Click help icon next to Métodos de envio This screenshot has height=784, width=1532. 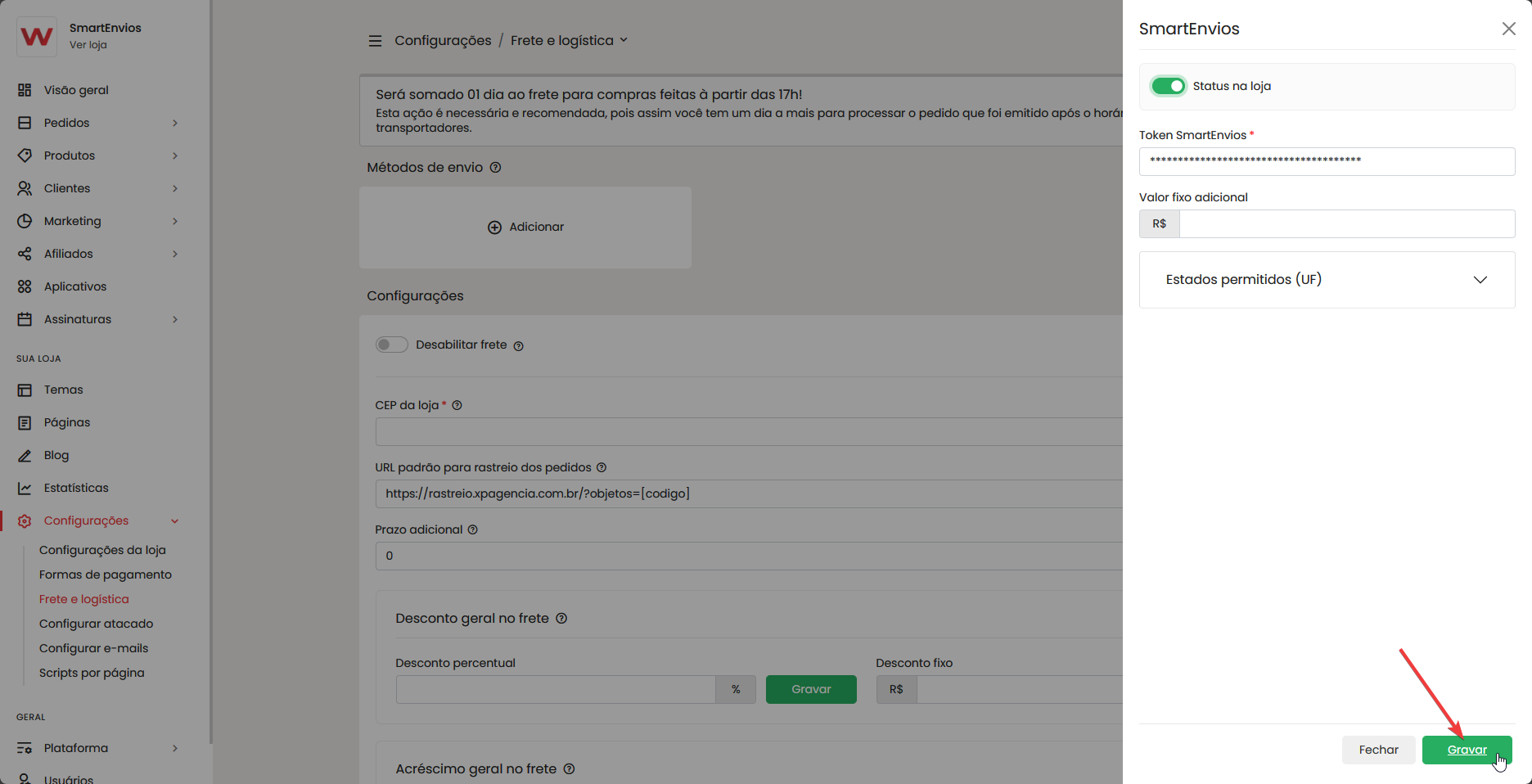click(495, 168)
